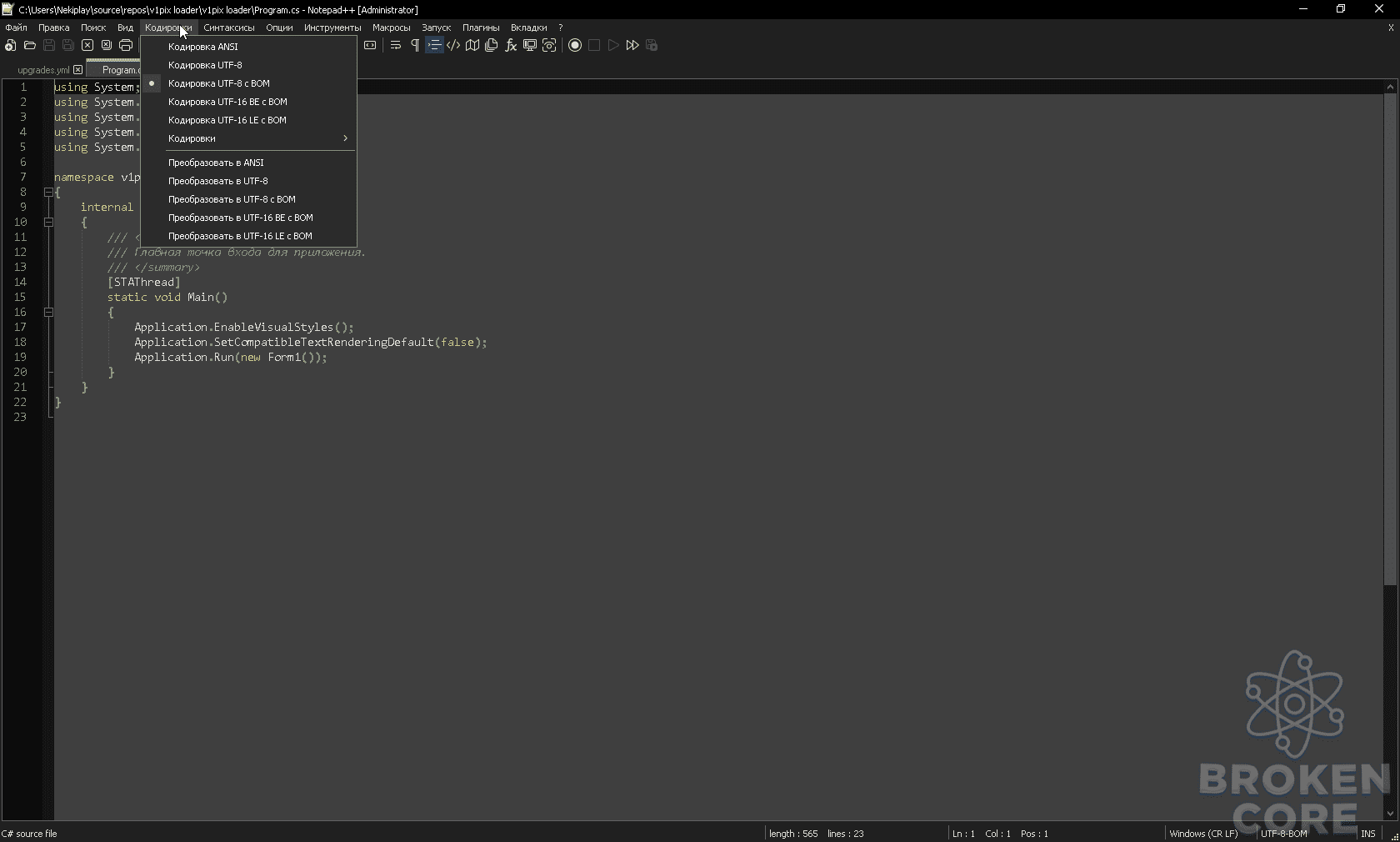1400x842 pixels.
Task: Click the vertical scrollbar down arrow
Action: pyautogui.click(x=1390, y=814)
